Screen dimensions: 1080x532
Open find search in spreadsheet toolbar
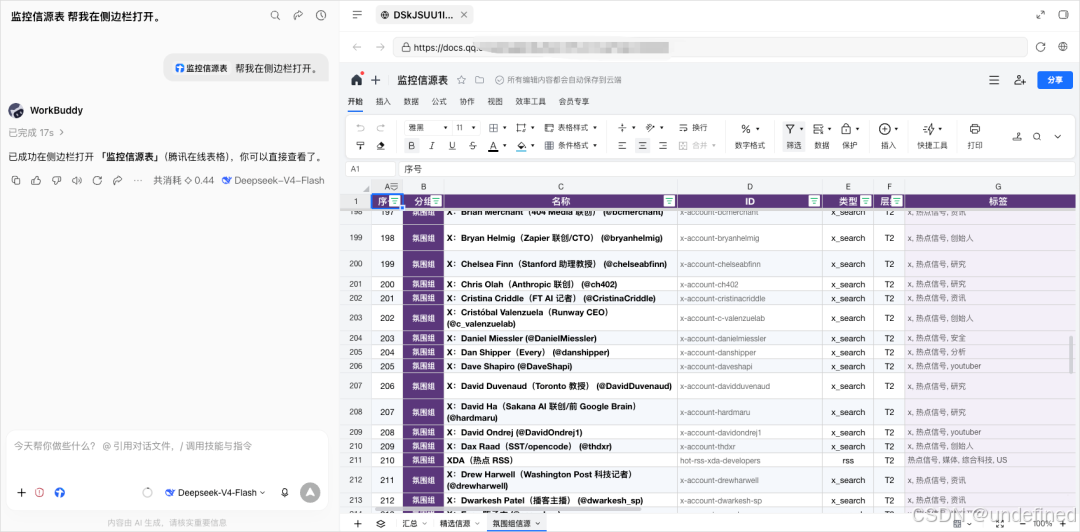pyautogui.click(x=1037, y=136)
